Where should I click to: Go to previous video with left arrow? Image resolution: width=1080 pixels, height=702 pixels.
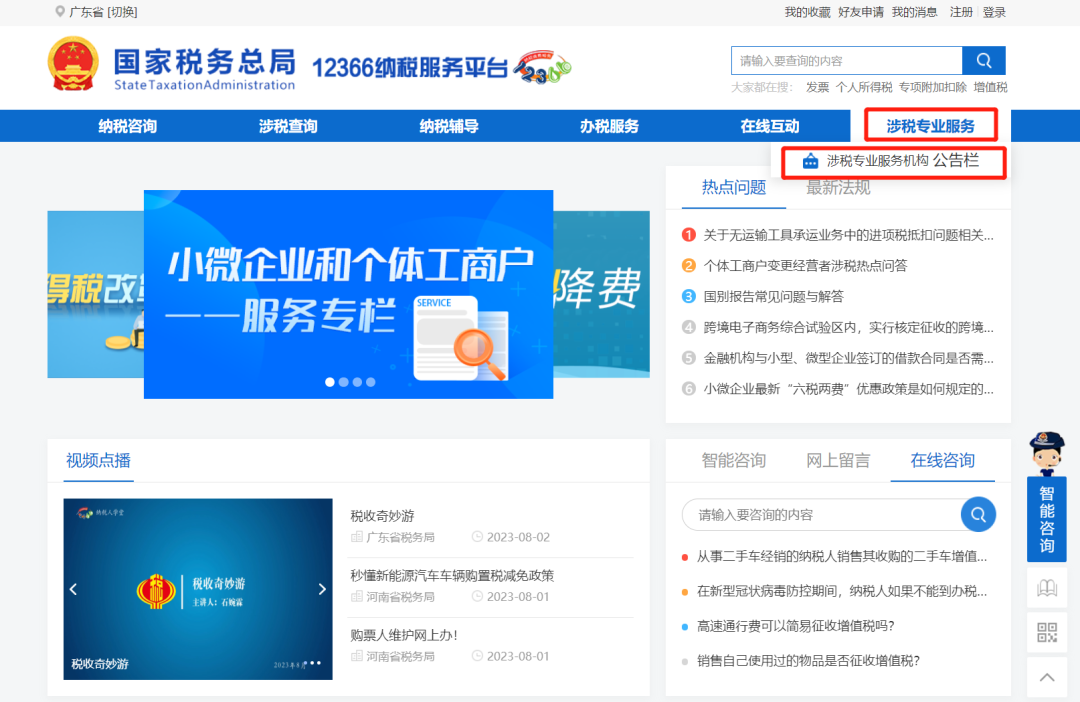tap(74, 589)
